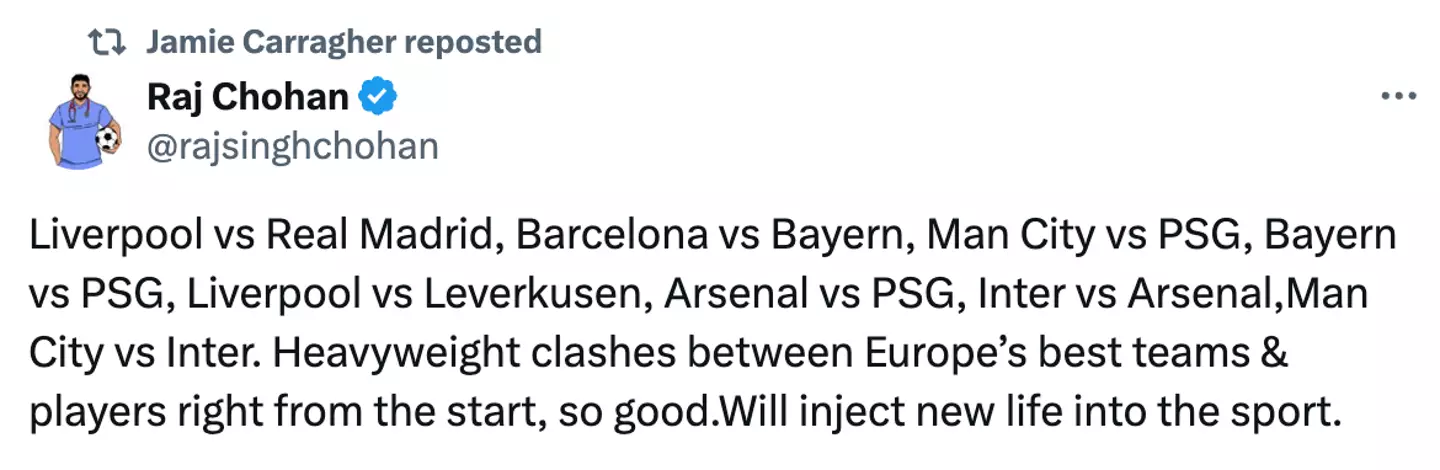Viewport: 1440px width, 470px height.
Task: Open the @rajsinghchohan handle link
Action: pos(292,146)
